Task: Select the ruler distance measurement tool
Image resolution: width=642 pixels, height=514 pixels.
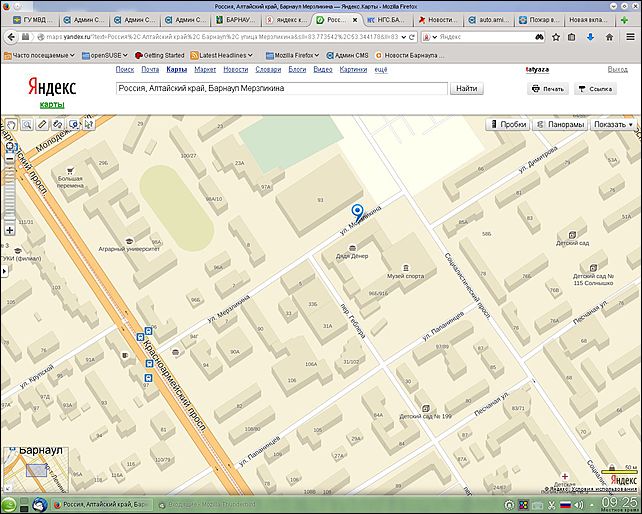Action: point(42,125)
